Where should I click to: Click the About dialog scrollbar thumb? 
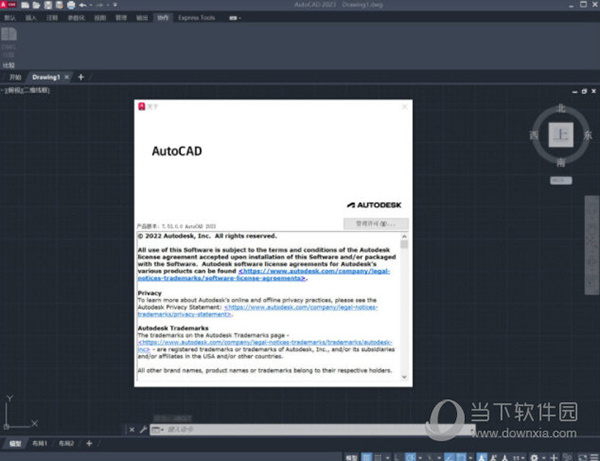(x=404, y=244)
